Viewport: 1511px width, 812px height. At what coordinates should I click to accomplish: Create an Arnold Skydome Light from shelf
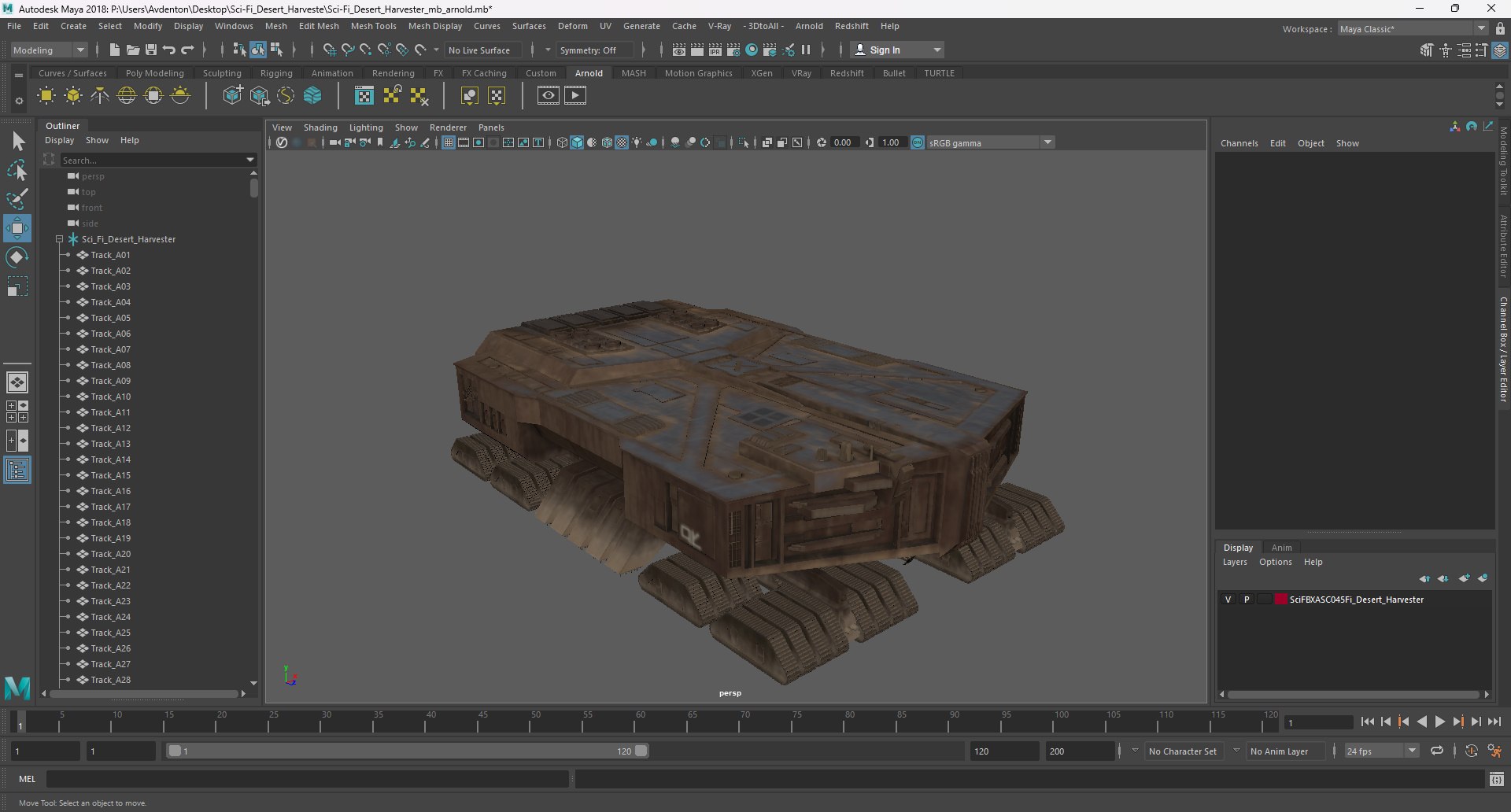127,96
